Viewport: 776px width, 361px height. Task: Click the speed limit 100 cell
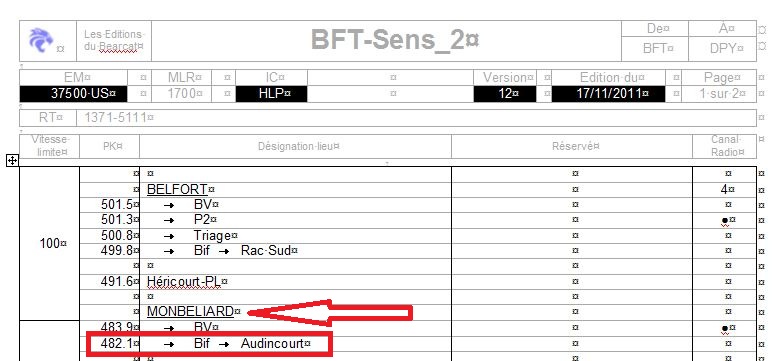click(x=49, y=243)
